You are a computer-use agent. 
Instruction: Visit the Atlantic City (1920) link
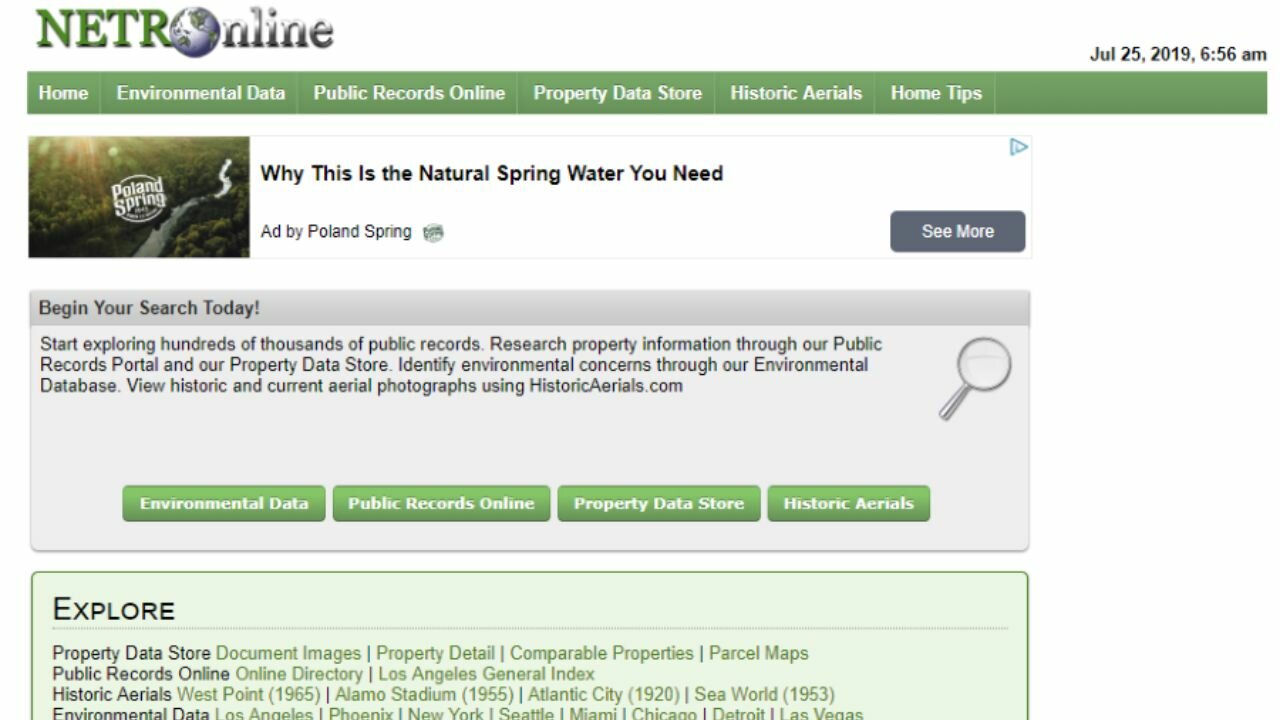tap(603, 694)
